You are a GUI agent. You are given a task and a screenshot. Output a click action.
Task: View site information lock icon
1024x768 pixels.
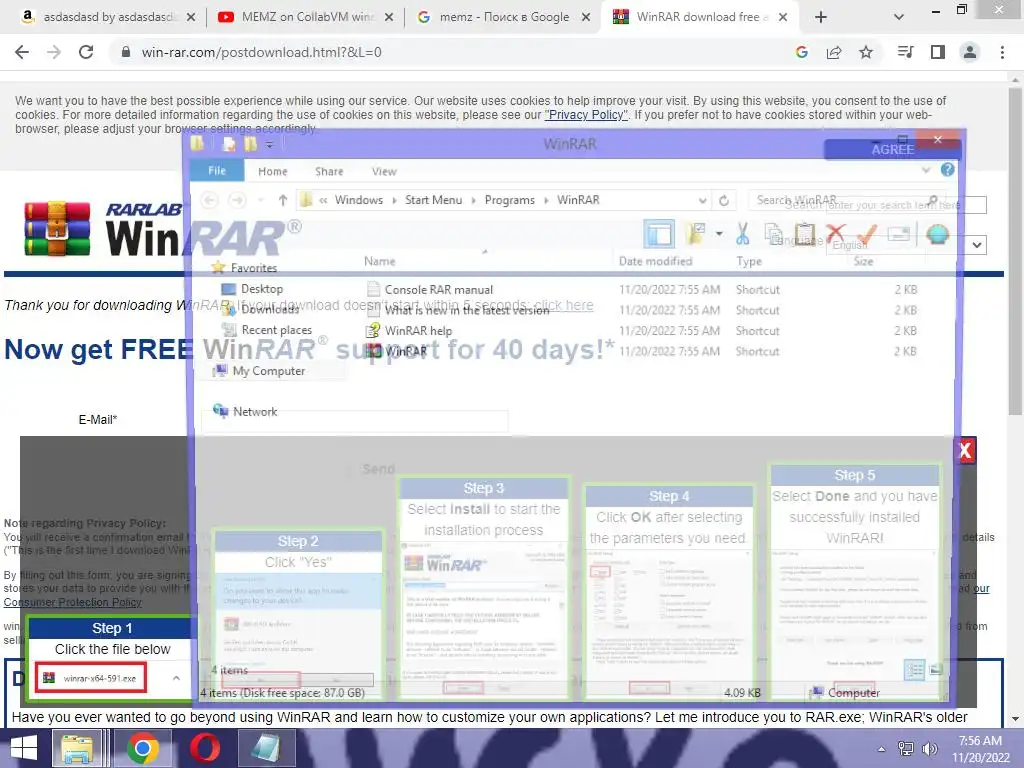tap(126, 52)
